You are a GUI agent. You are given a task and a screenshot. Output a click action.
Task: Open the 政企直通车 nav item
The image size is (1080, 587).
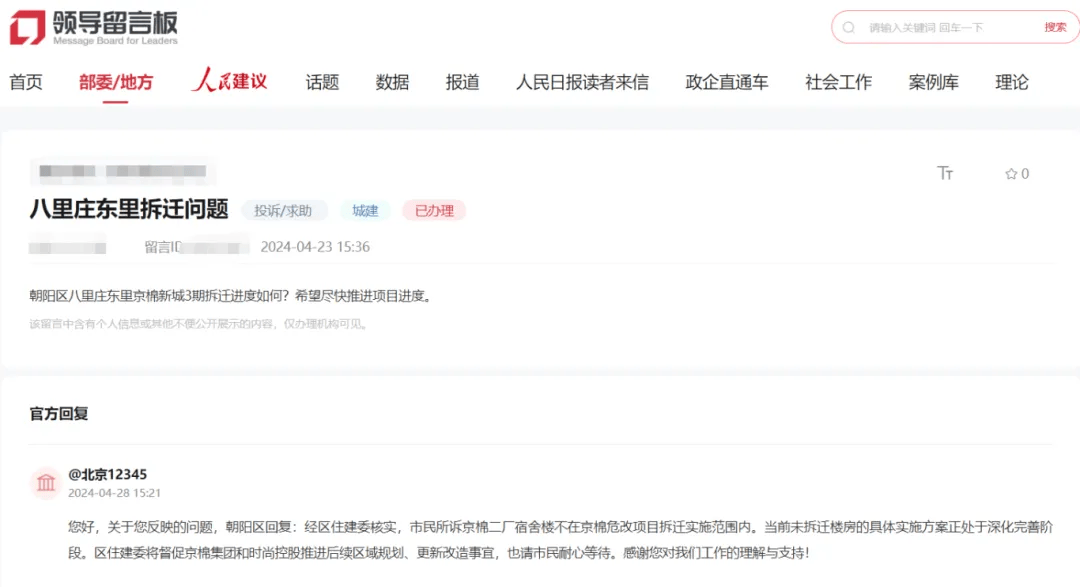[x=727, y=82]
